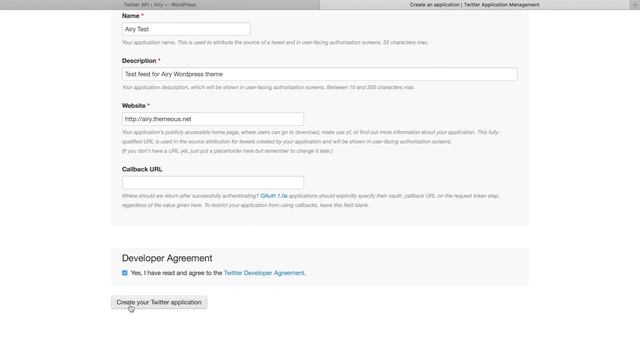Screen dimensions: 640x360
Task: Switch to Twitter API Airy WordPress tab
Action: point(160,4)
